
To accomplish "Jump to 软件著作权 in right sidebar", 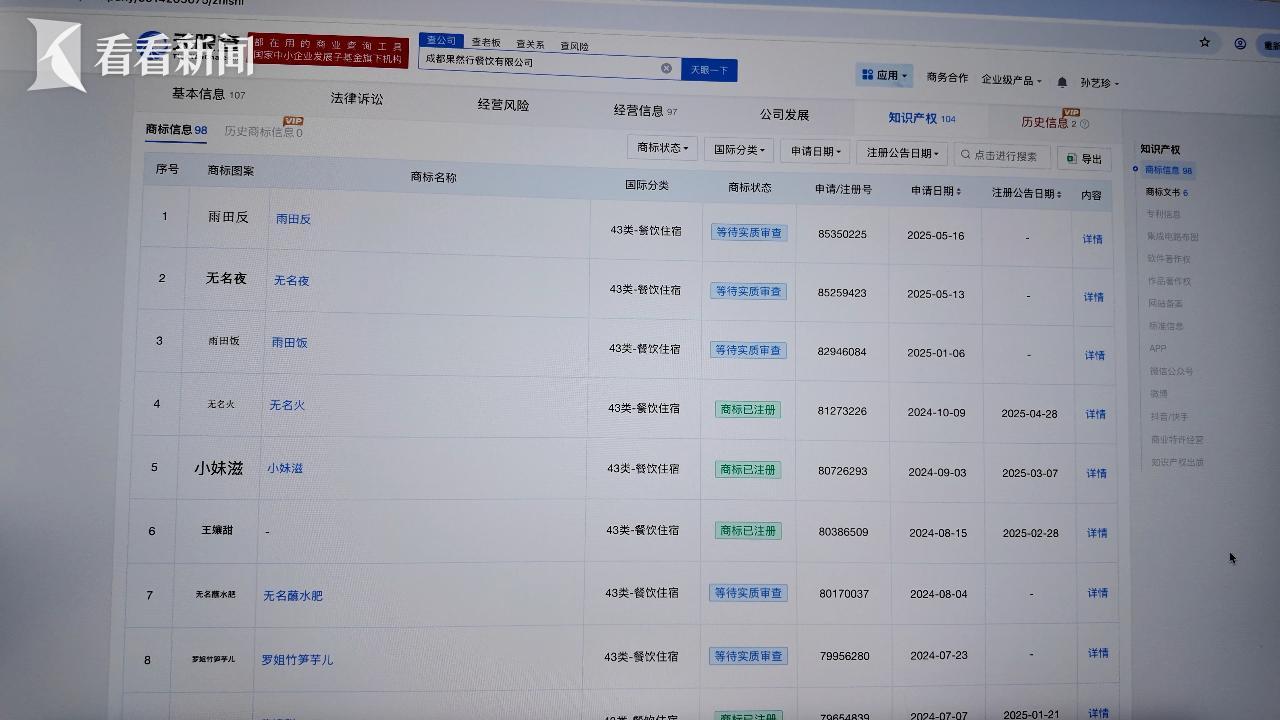I will [x=1168, y=259].
